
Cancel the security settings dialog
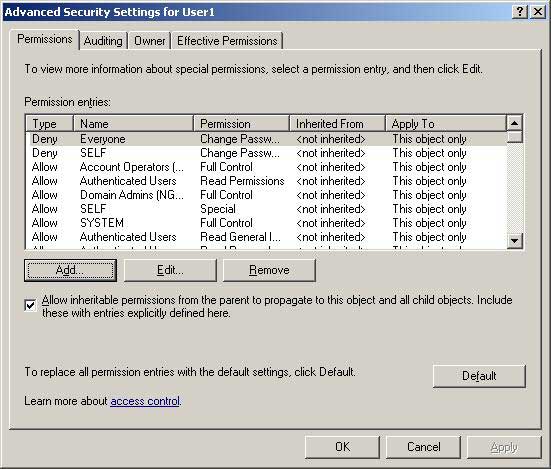pos(423,447)
